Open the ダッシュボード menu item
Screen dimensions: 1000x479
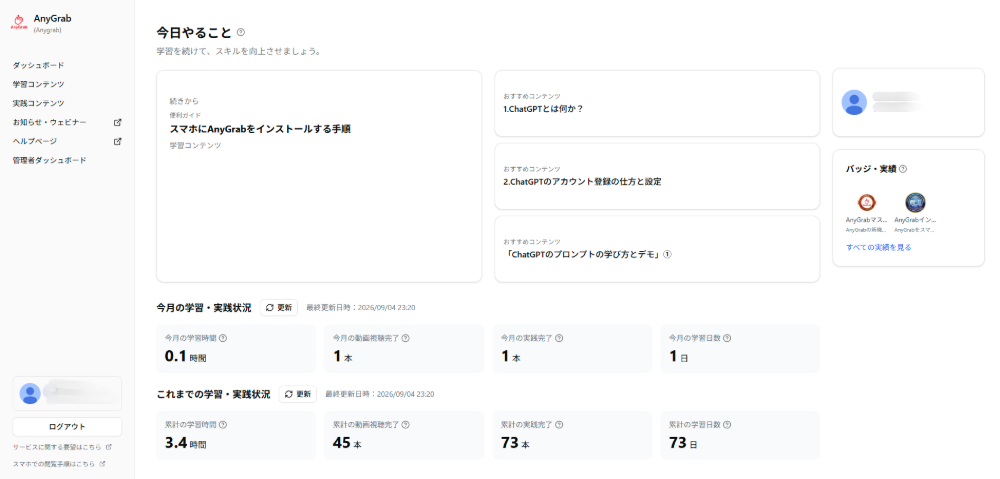38,65
